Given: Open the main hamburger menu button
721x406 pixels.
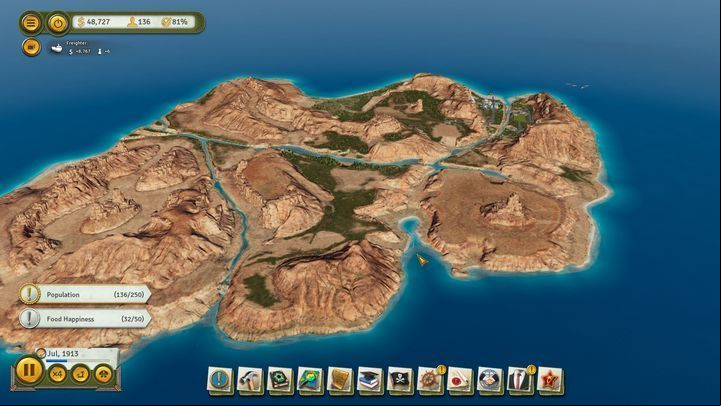Looking at the screenshot, I should coord(31,23).
